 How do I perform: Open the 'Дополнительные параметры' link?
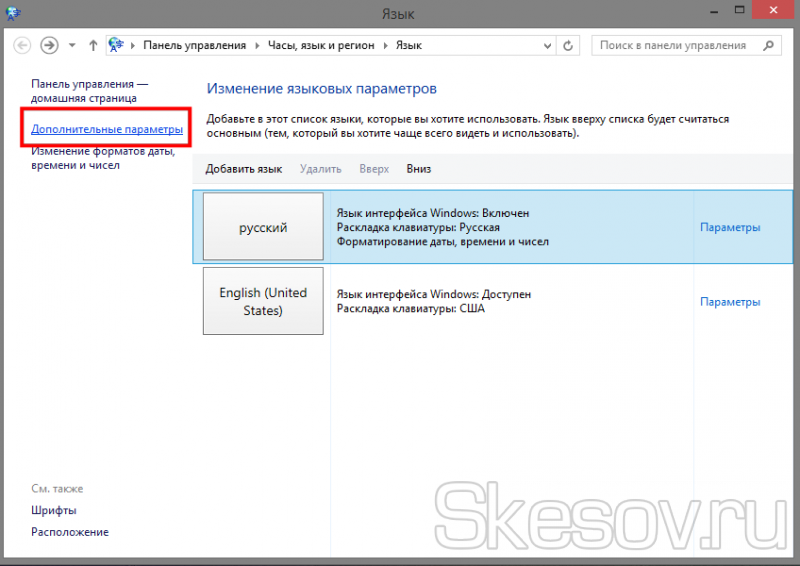point(107,130)
